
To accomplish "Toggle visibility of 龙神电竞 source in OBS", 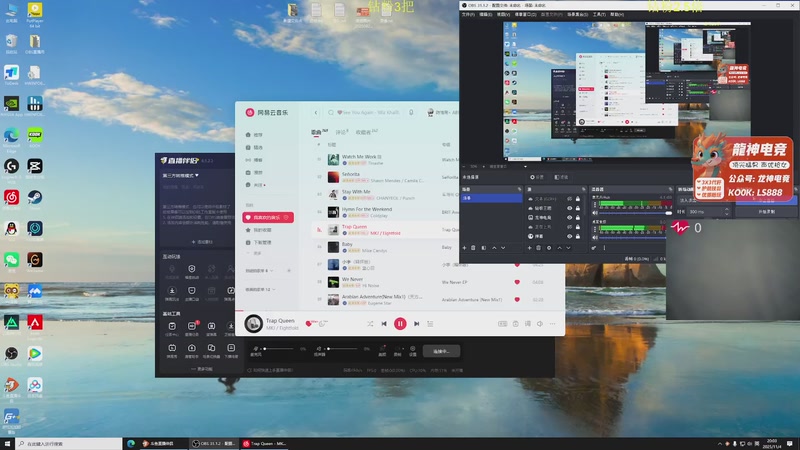I will pos(569,217).
